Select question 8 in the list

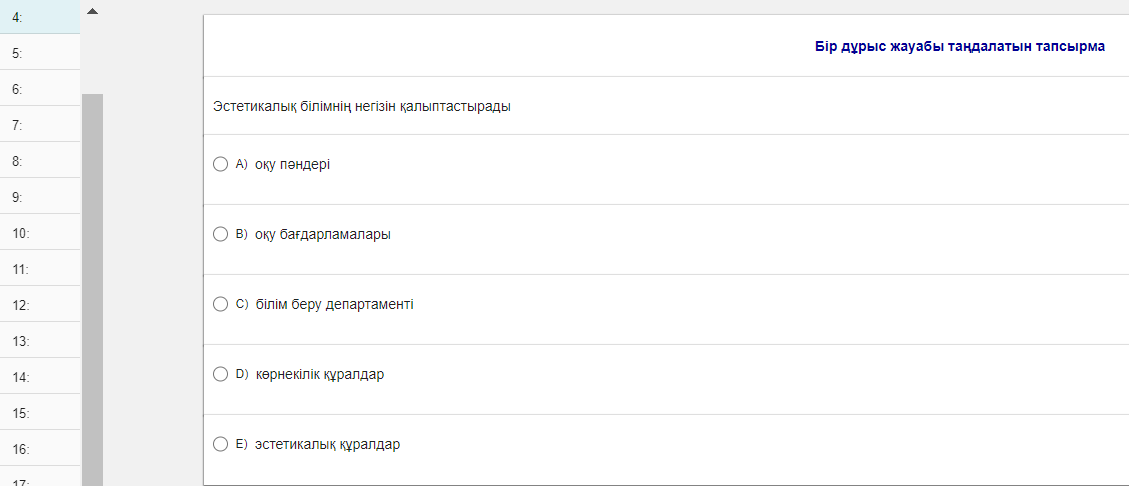click(x=40, y=161)
